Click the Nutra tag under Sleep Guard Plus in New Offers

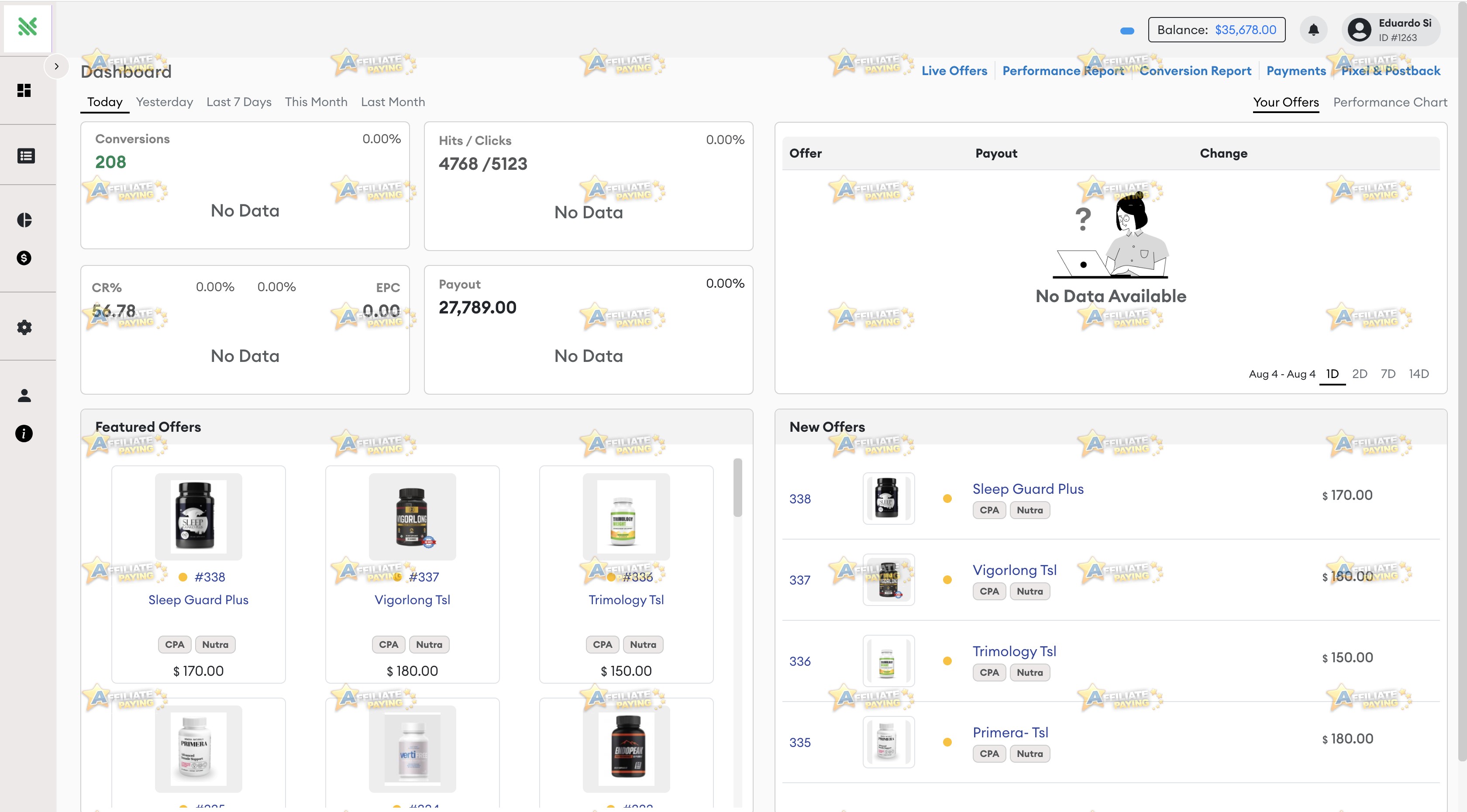(1030, 510)
